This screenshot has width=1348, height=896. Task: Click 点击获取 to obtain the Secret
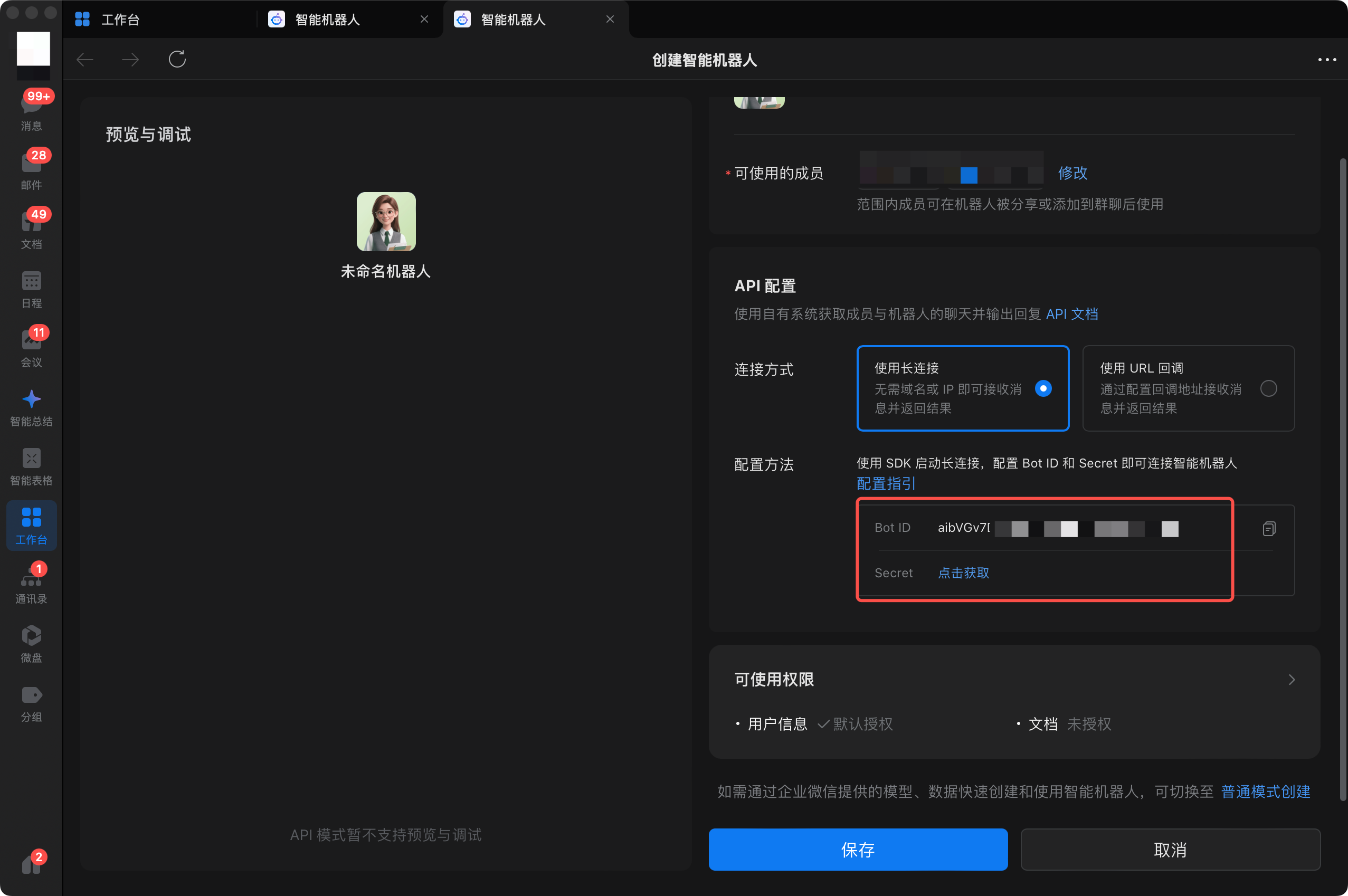[x=963, y=573]
